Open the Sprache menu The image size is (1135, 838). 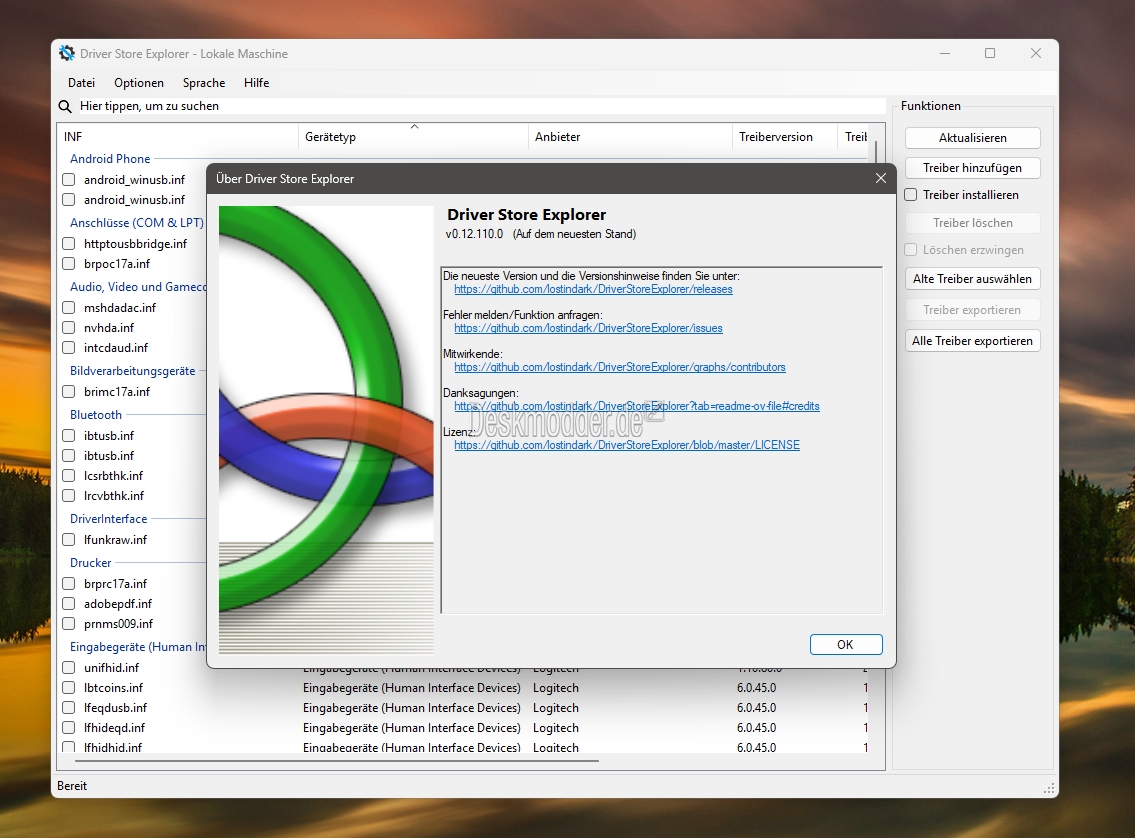point(204,82)
